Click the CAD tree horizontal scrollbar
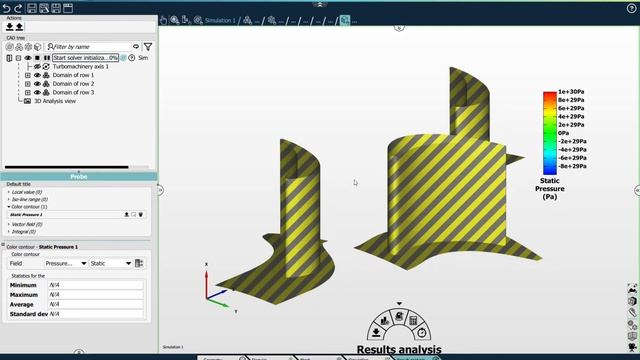Screen dimensions: 640x360 [67, 167]
